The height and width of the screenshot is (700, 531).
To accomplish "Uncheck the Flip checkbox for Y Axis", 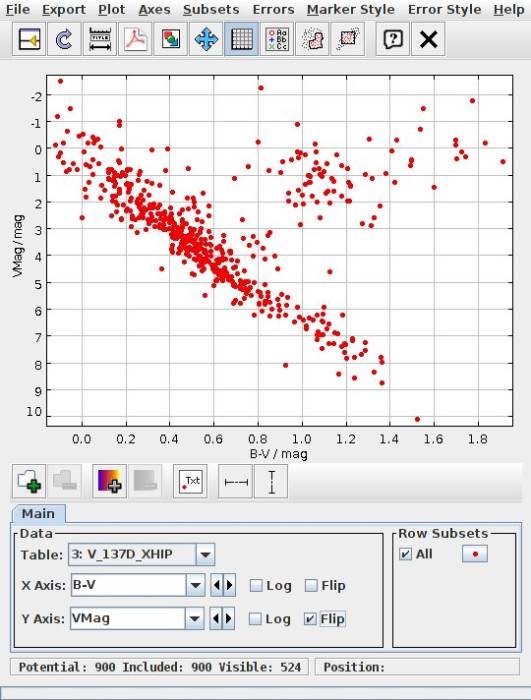I will coord(310,619).
